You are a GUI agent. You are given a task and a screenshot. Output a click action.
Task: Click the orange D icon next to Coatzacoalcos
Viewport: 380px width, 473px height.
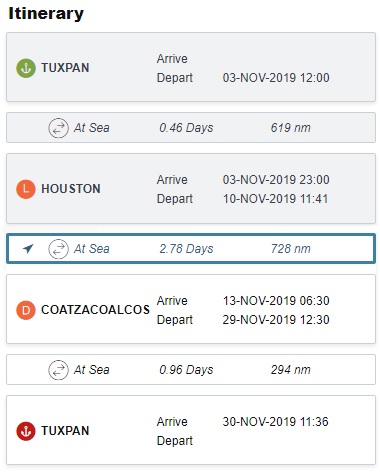click(x=26, y=310)
